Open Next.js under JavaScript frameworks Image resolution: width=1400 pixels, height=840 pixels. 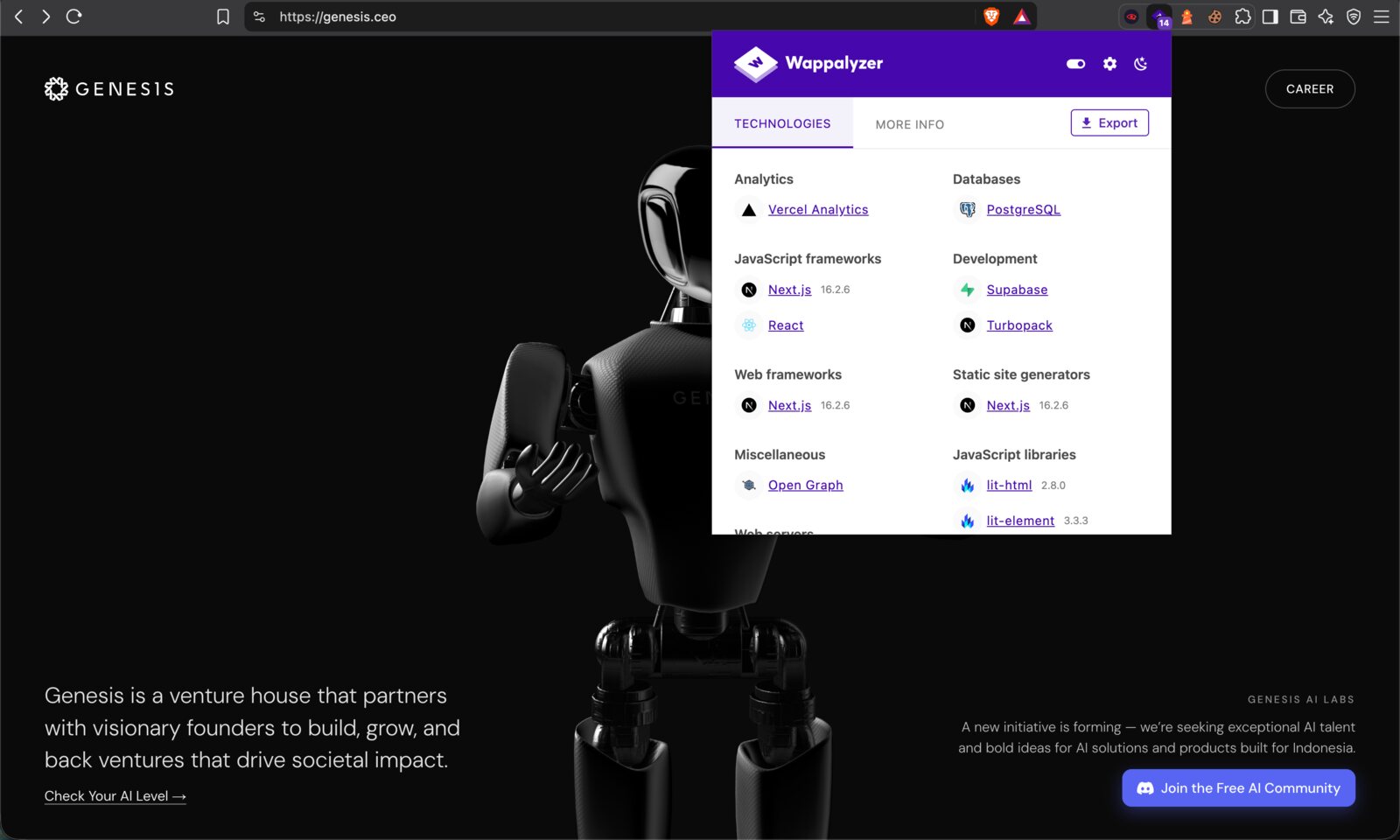789,290
